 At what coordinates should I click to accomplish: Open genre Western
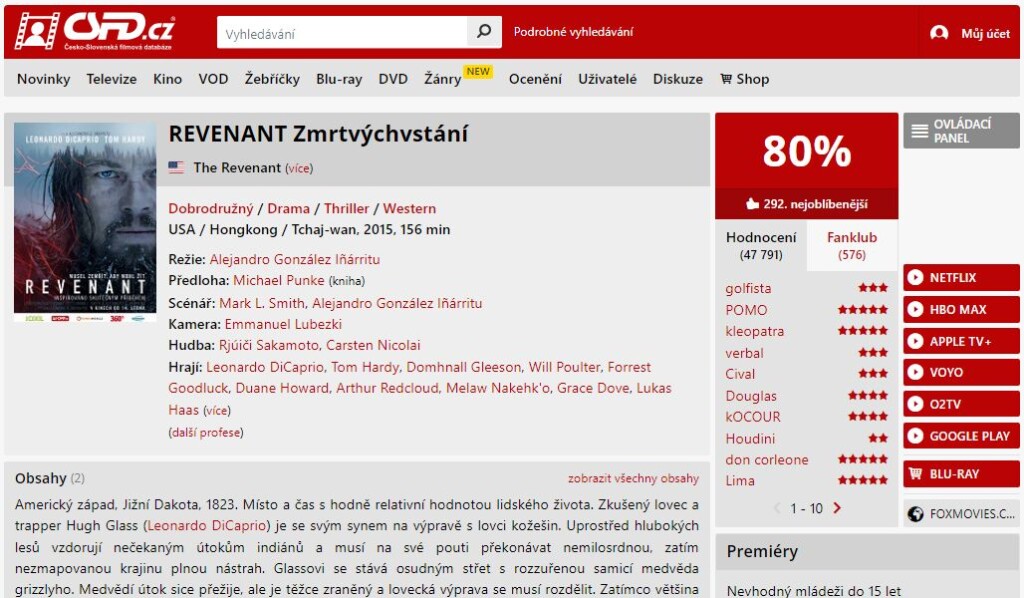click(x=409, y=208)
